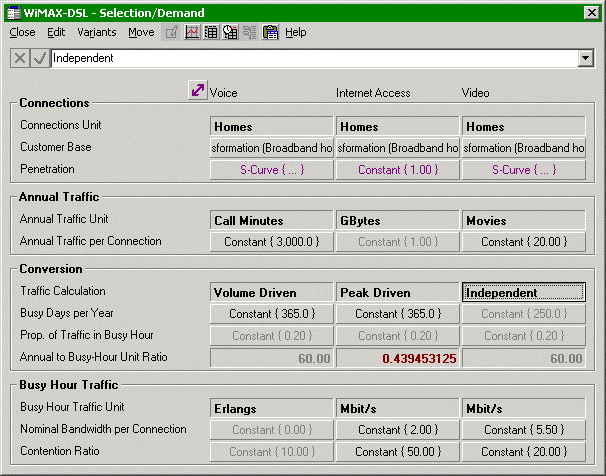This screenshot has height=476, width=606.
Task: Edit Voice Busy Days Constant 365.0
Action: point(271,314)
